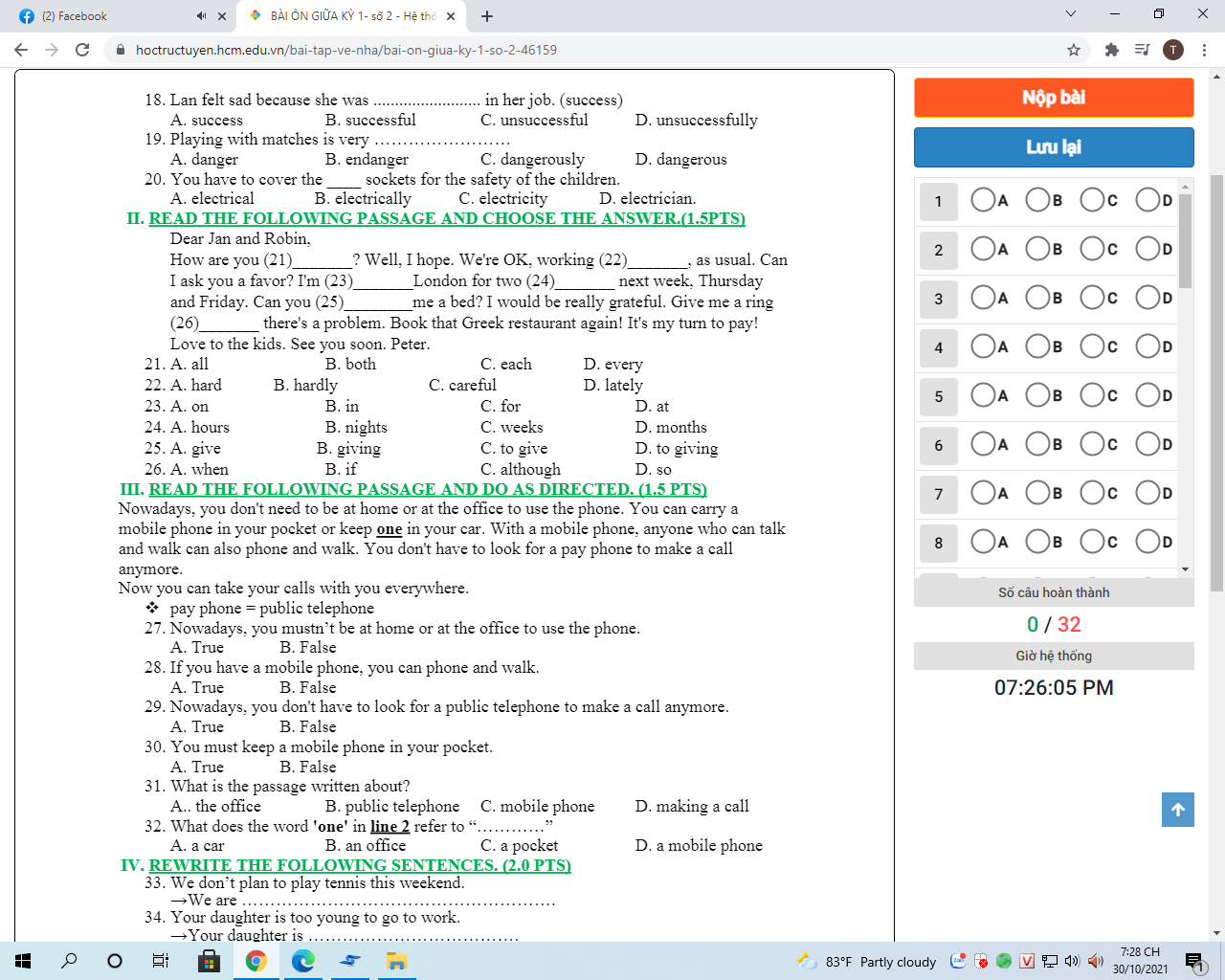Click the 0 / 32 completion counter
Viewport: 1225px width, 980px height.
click(x=1054, y=624)
